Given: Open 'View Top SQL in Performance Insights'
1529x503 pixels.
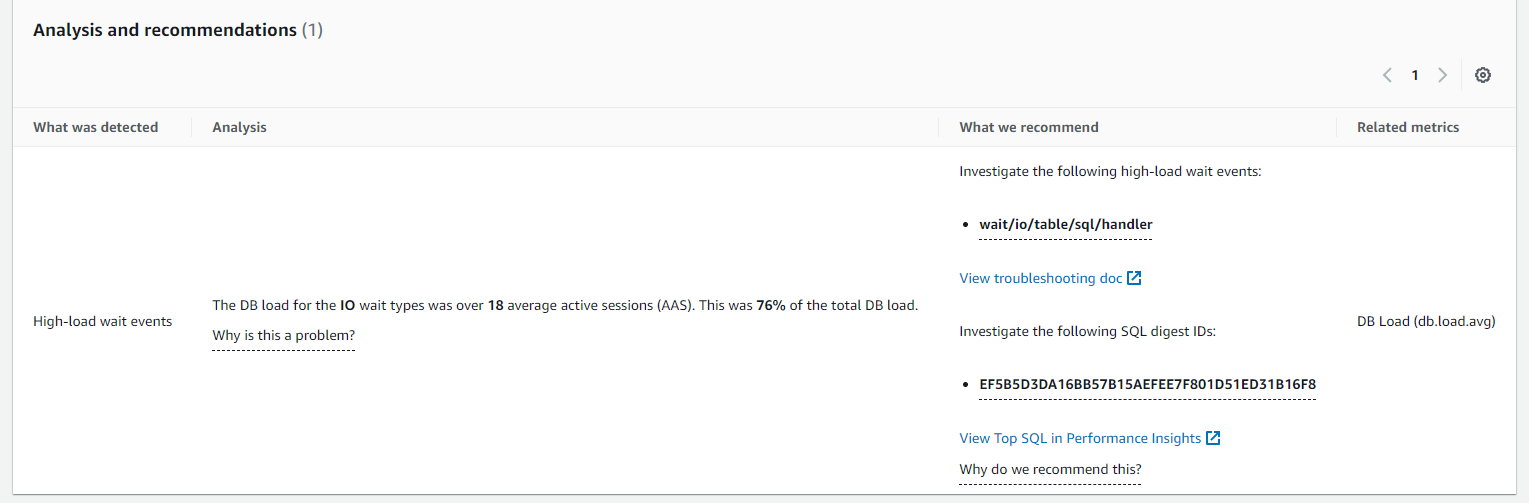Looking at the screenshot, I should 1080,438.
